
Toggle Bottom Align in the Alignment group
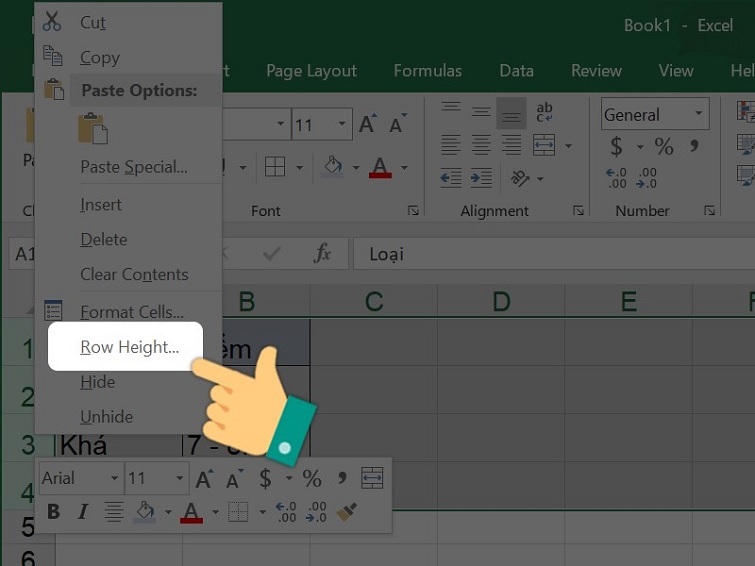tap(511, 113)
